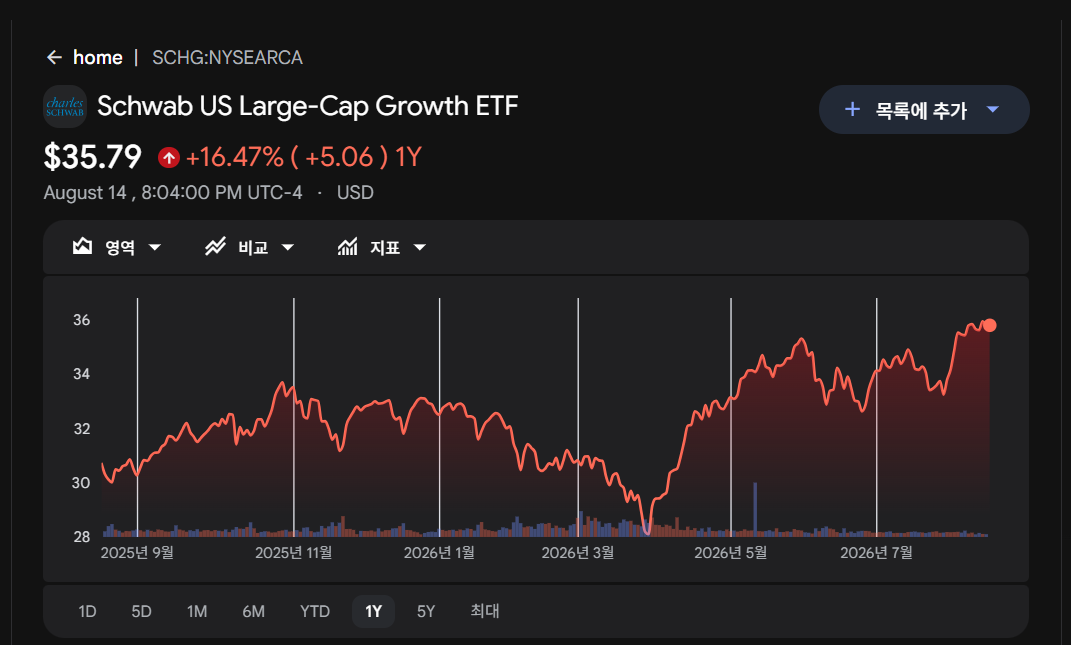Click the indicators chart icon
Image resolution: width=1071 pixels, height=645 pixels.
(348, 247)
